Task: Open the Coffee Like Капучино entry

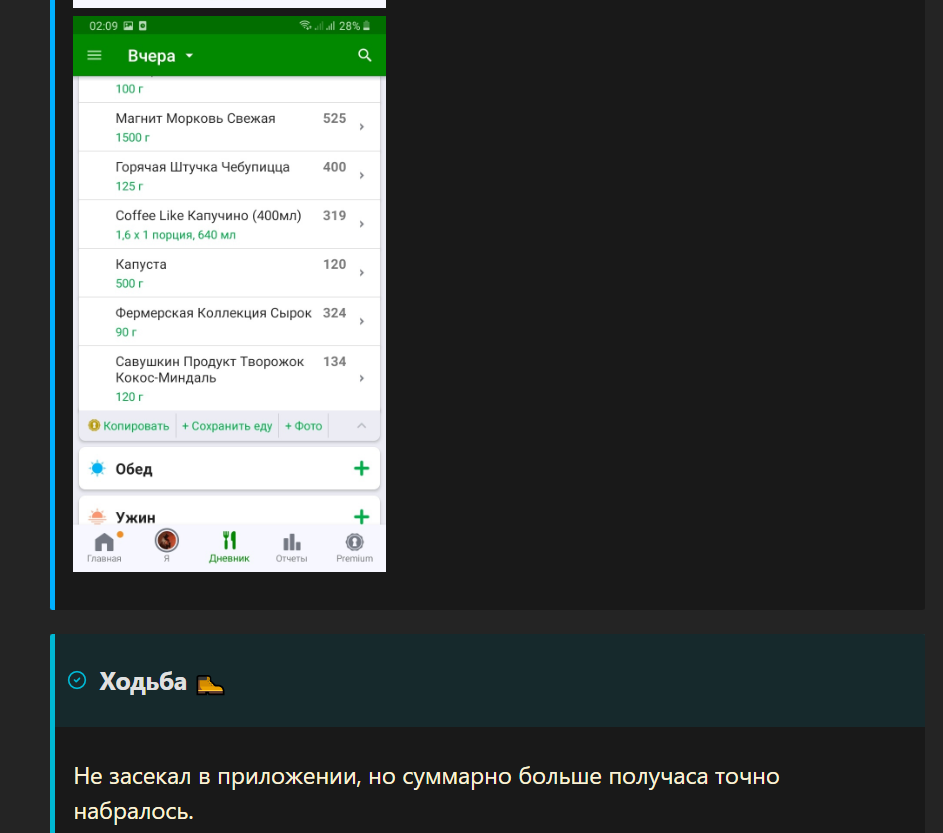Action: 229,224
